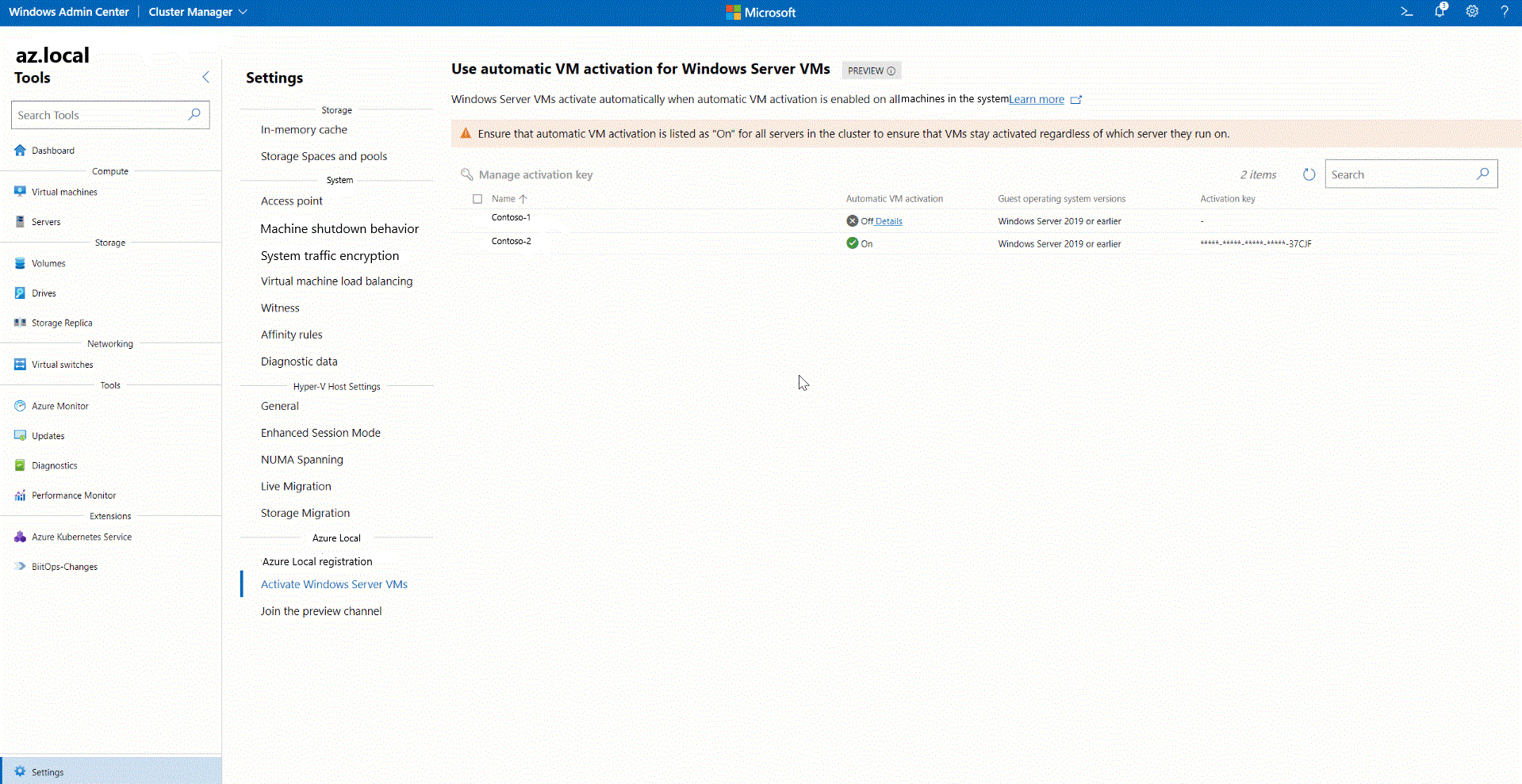Click the Virtual switches icon
Image resolution: width=1522 pixels, height=784 pixels.
click(x=20, y=365)
